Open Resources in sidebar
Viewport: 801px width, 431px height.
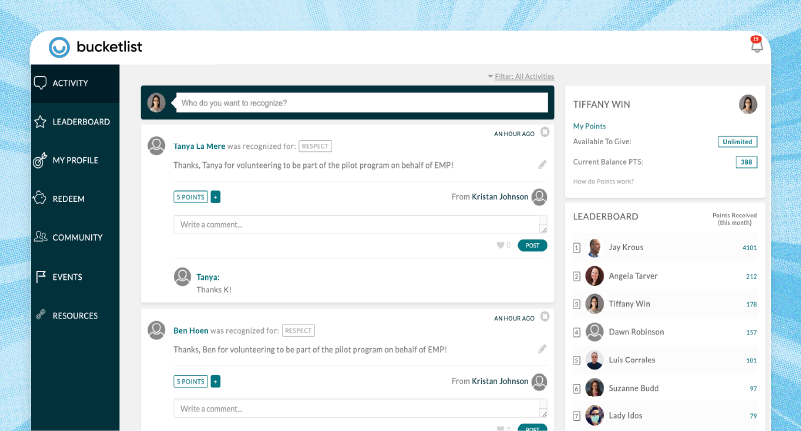pyautogui.click(x=75, y=316)
